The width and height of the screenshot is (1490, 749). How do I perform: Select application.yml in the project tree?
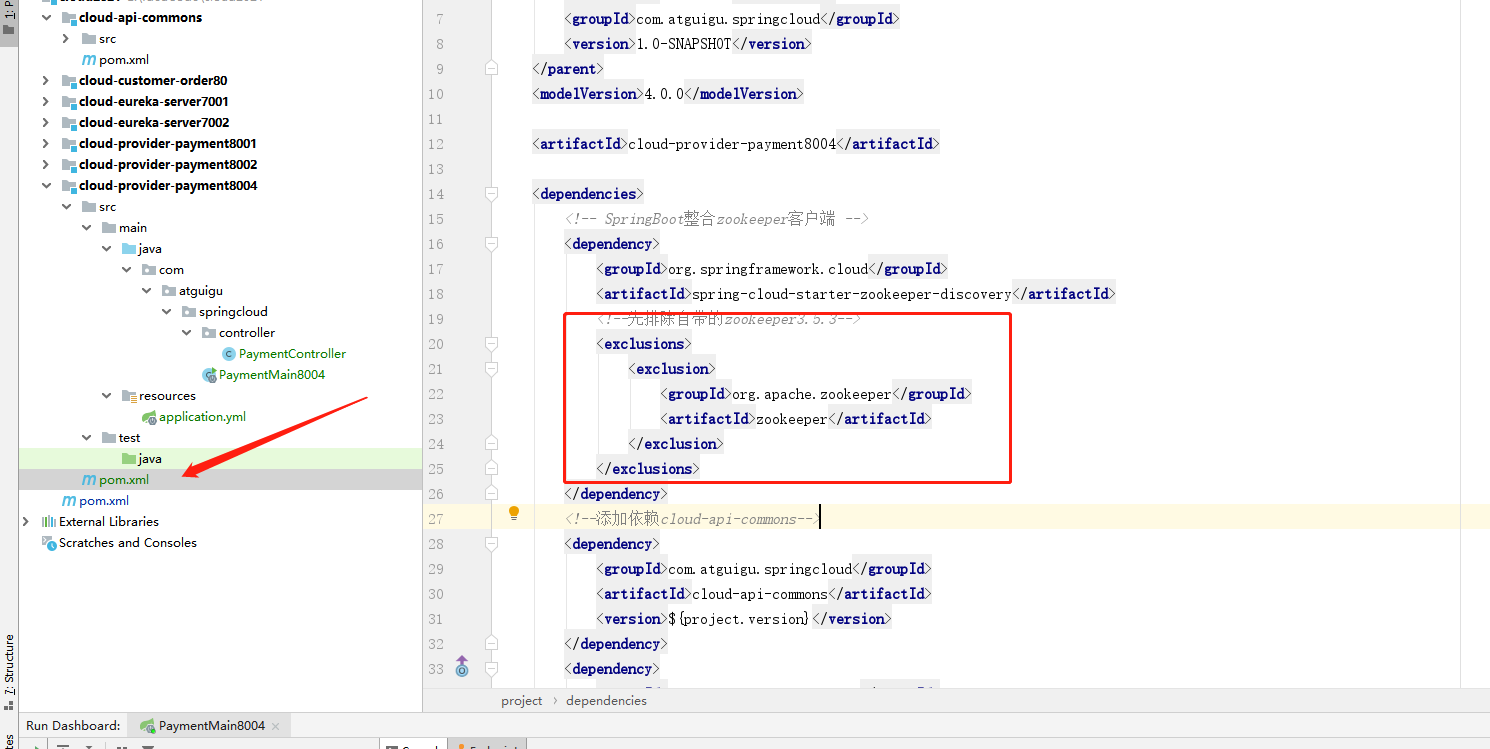(202, 417)
